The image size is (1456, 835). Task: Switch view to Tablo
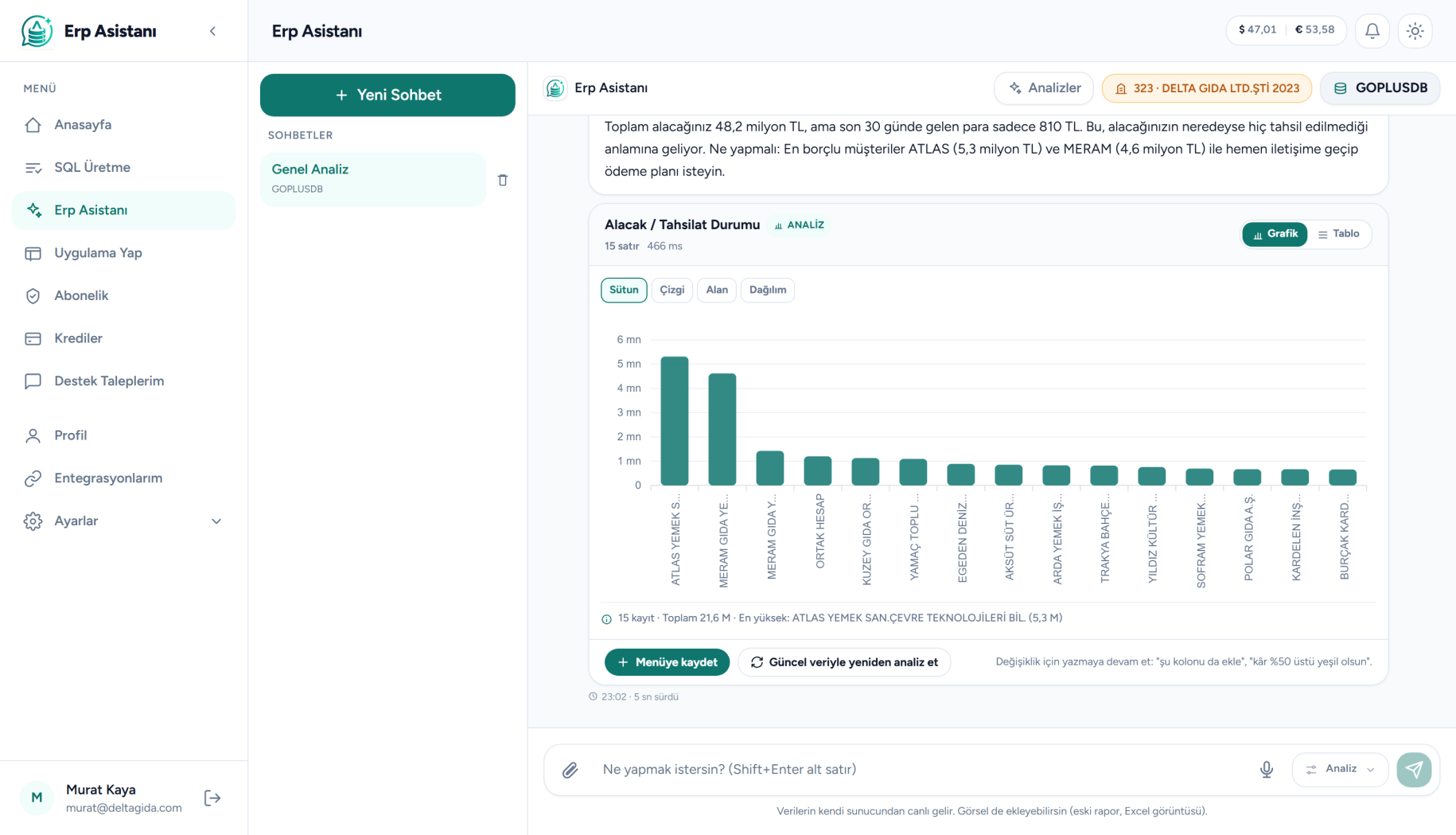(x=1339, y=234)
